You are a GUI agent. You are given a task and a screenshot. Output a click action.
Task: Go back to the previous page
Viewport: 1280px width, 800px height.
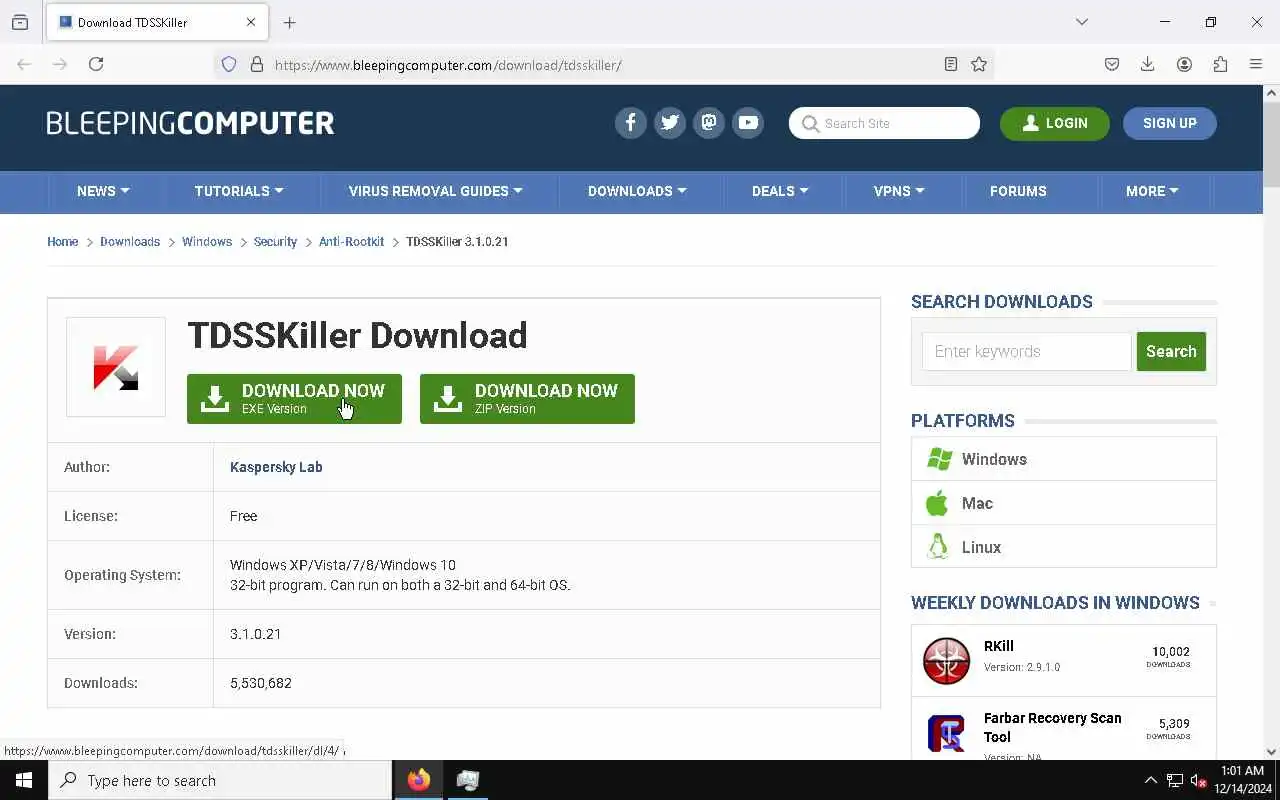(x=24, y=64)
